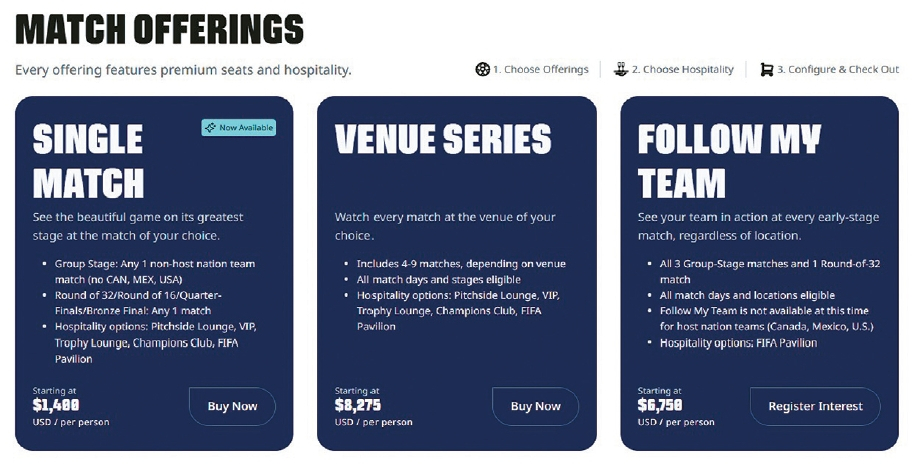Go to the 'Choose Hospitality' step label
This screenshot has height=464, width=916.
(683, 70)
